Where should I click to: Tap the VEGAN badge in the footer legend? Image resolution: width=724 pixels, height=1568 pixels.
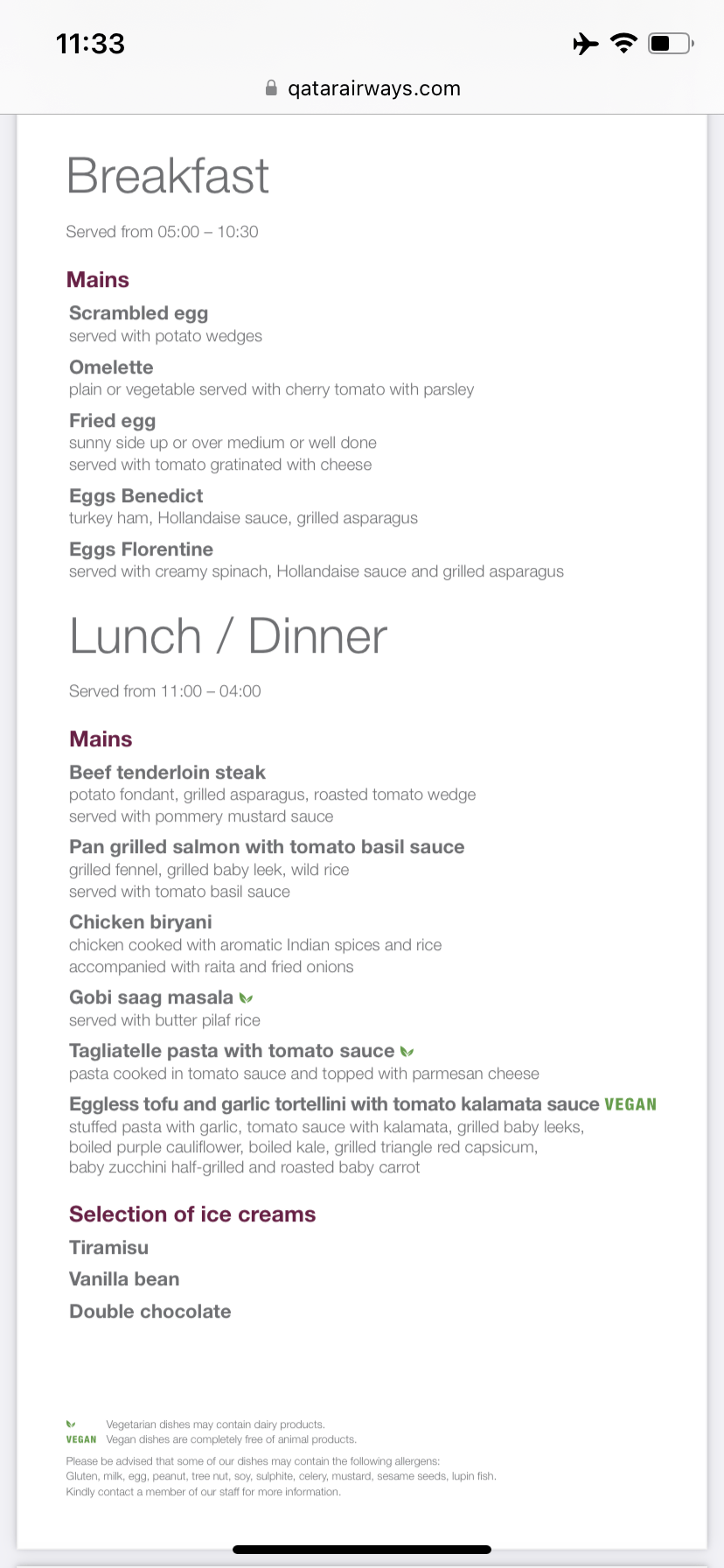point(81,1439)
